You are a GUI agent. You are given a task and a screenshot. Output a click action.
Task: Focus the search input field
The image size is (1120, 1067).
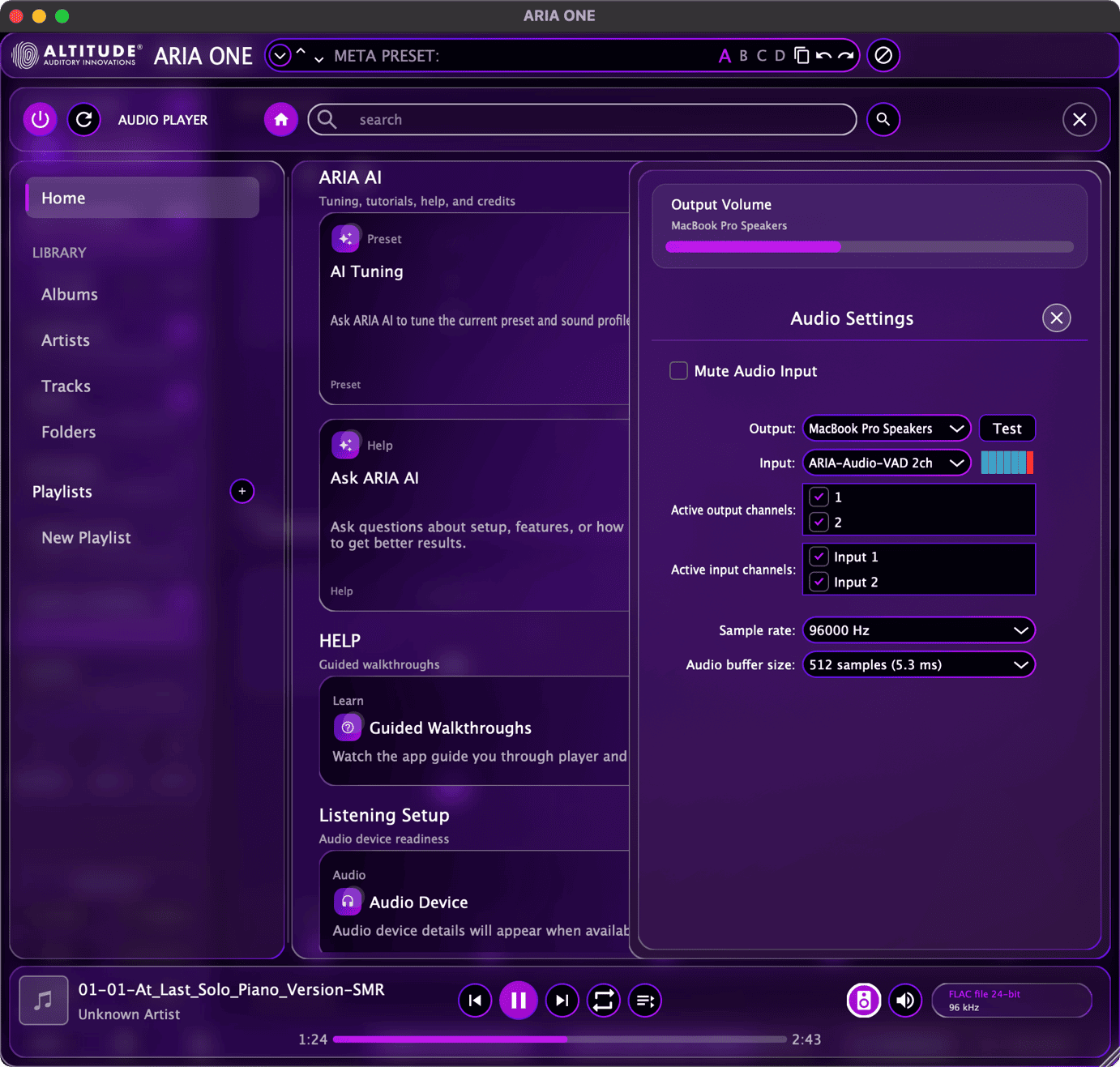tap(582, 120)
